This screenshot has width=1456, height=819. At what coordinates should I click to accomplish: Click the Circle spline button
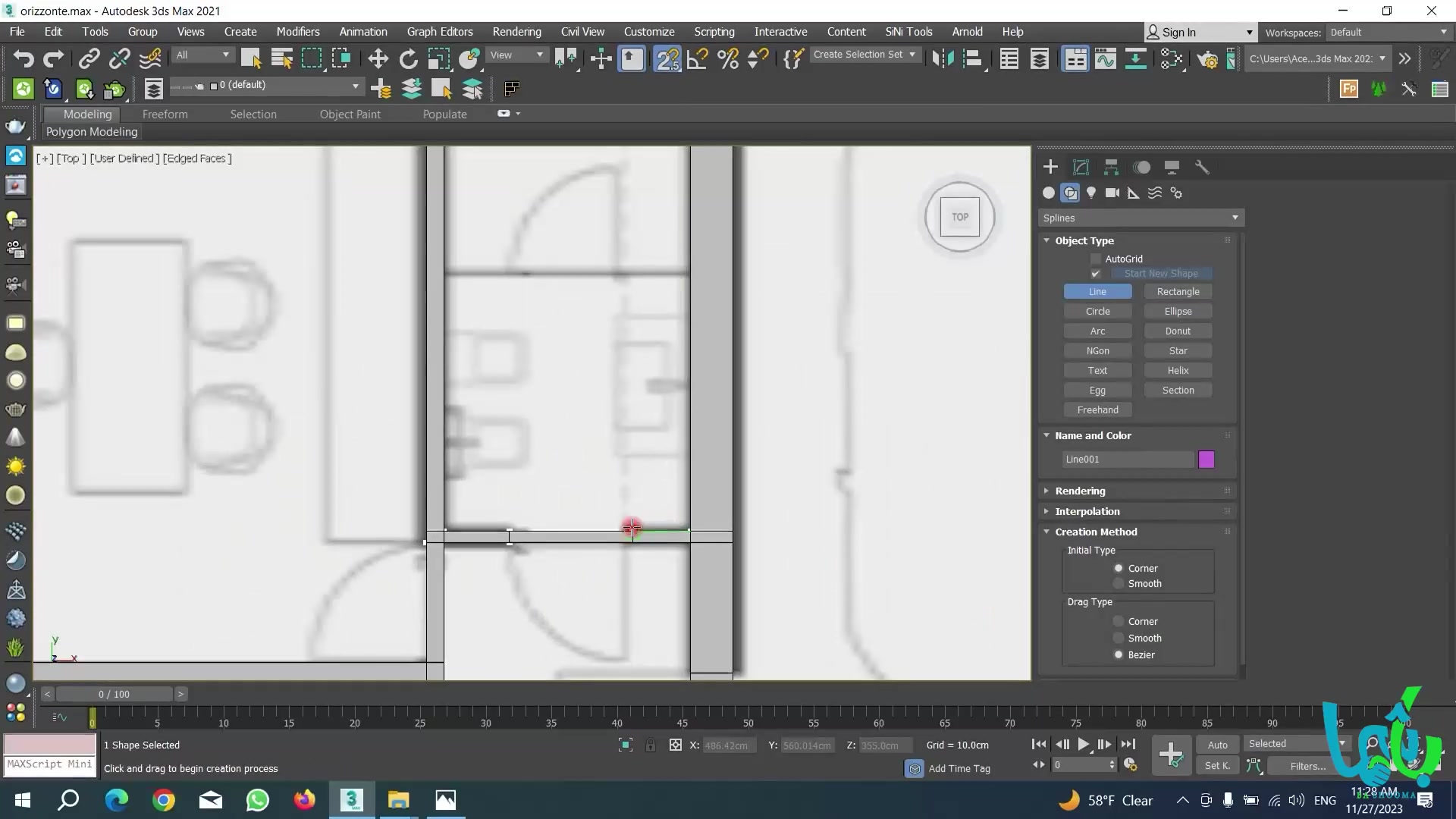pos(1097,311)
